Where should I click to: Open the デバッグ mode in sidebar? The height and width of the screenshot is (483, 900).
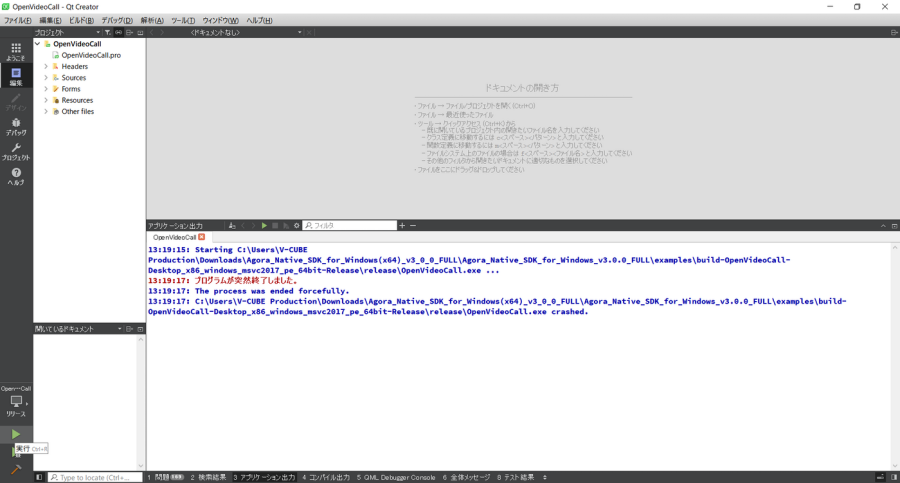pyautogui.click(x=16, y=126)
